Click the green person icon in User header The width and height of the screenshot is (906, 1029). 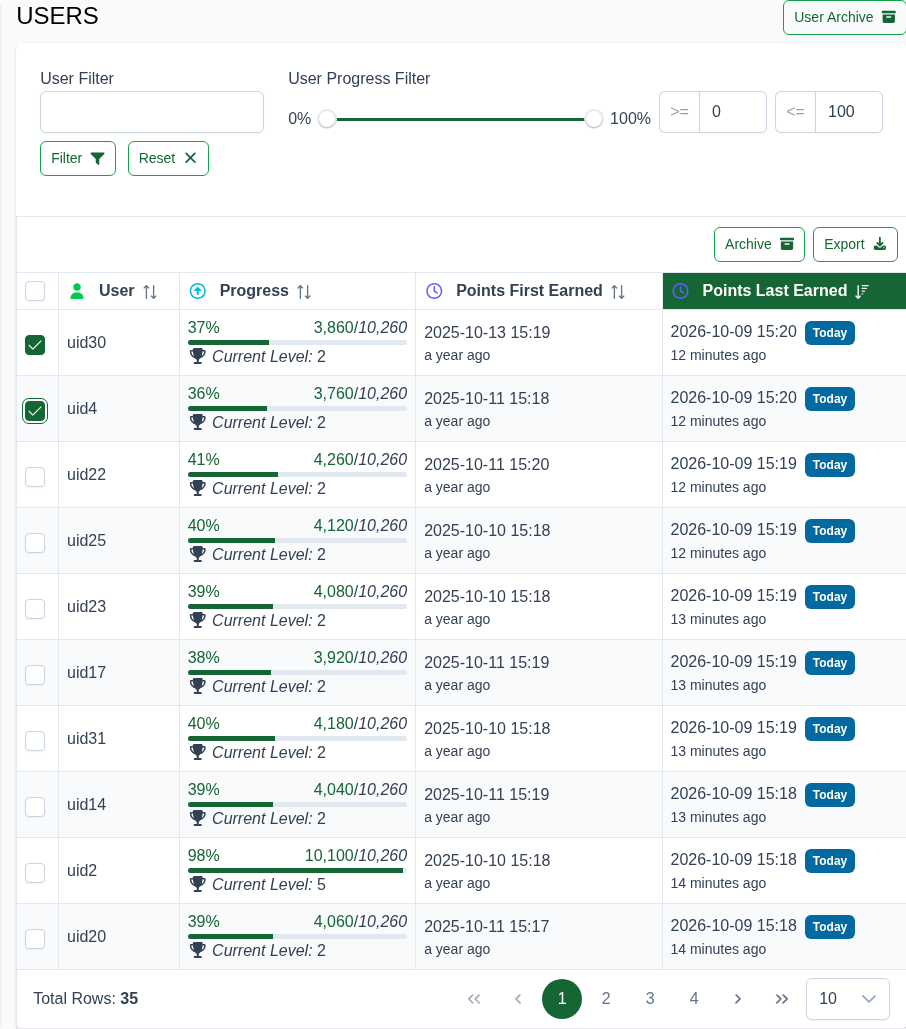[77, 291]
